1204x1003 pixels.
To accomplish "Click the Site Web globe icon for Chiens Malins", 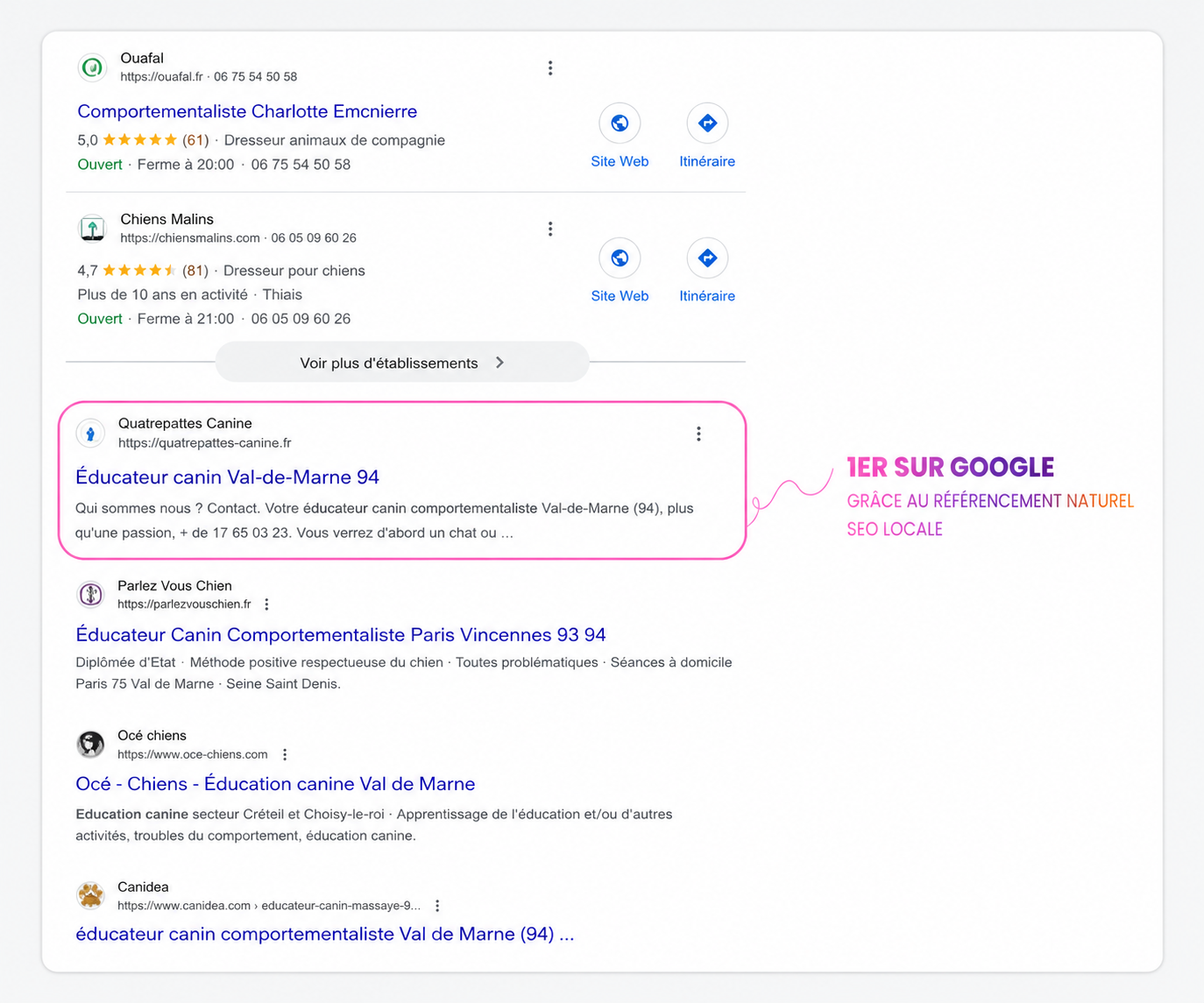I will click(620, 258).
